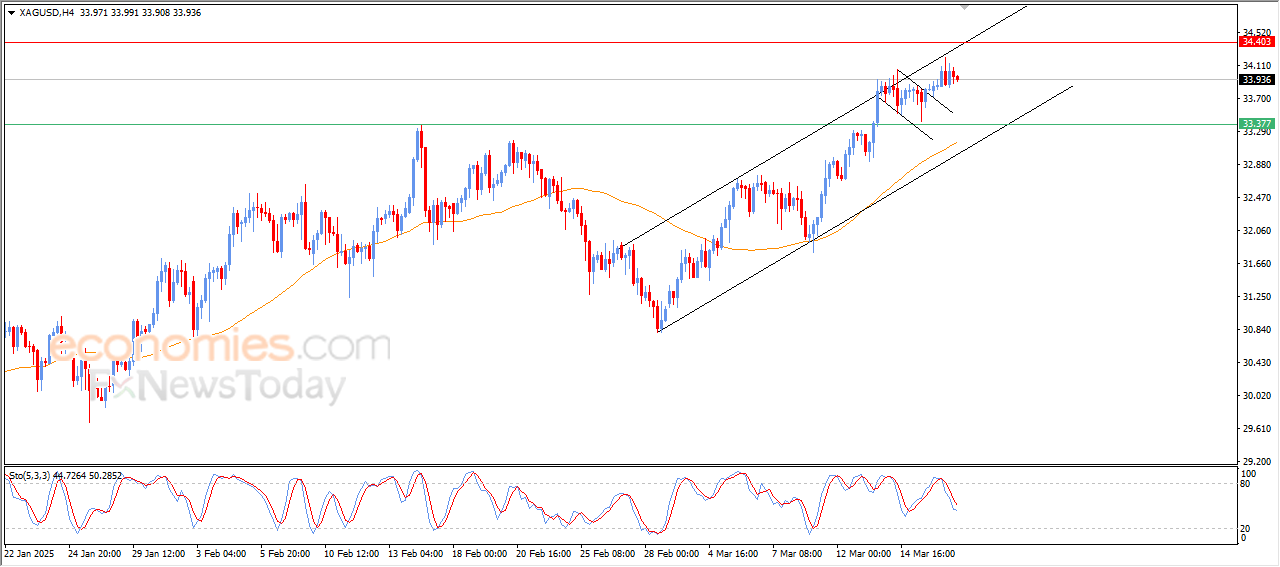The width and height of the screenshot is (1280, 567).
Task: Click the 7 Mar 08:00 time label
Action: 799,552
